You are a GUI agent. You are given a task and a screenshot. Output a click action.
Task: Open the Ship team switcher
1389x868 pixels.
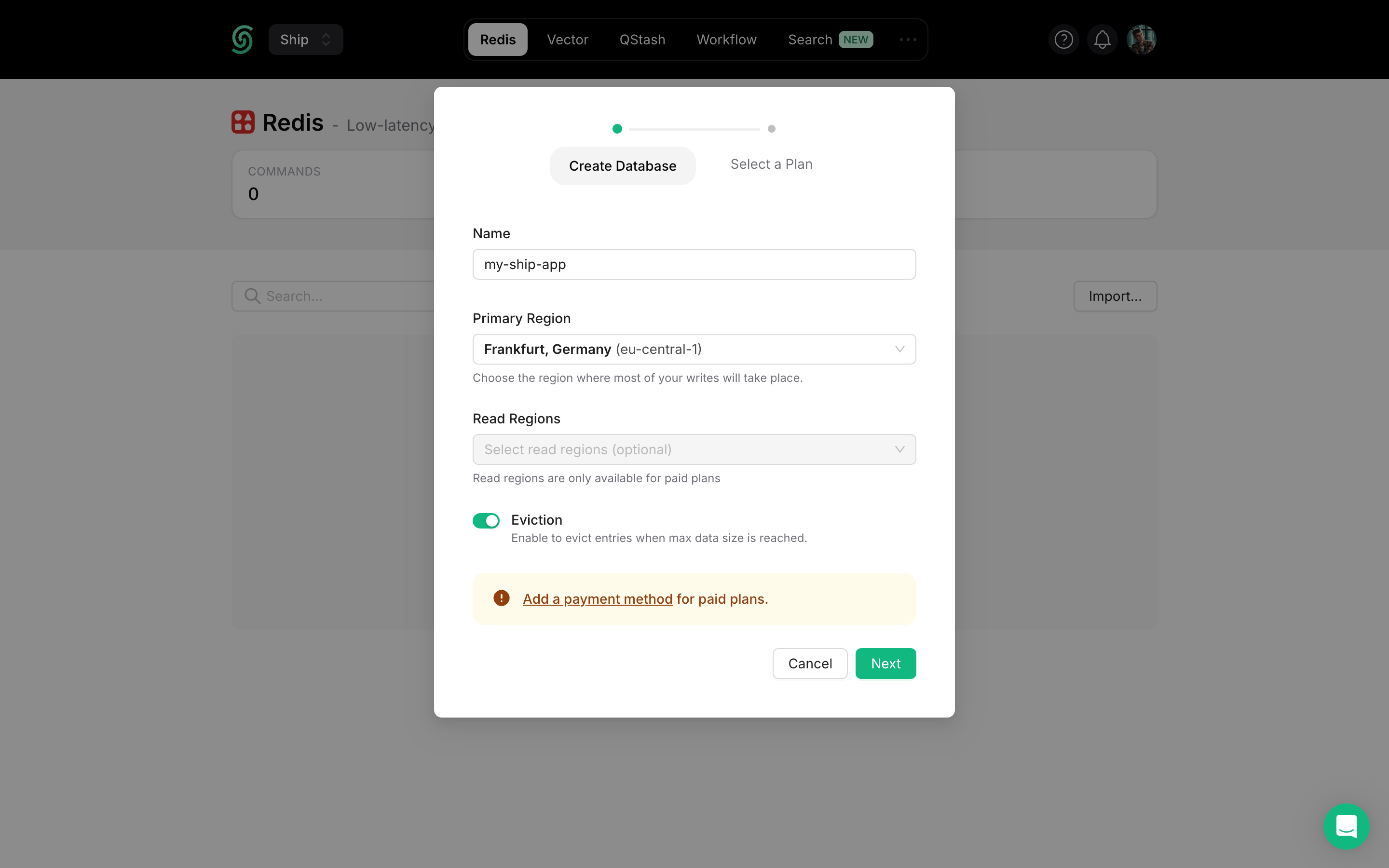(305, 39)
